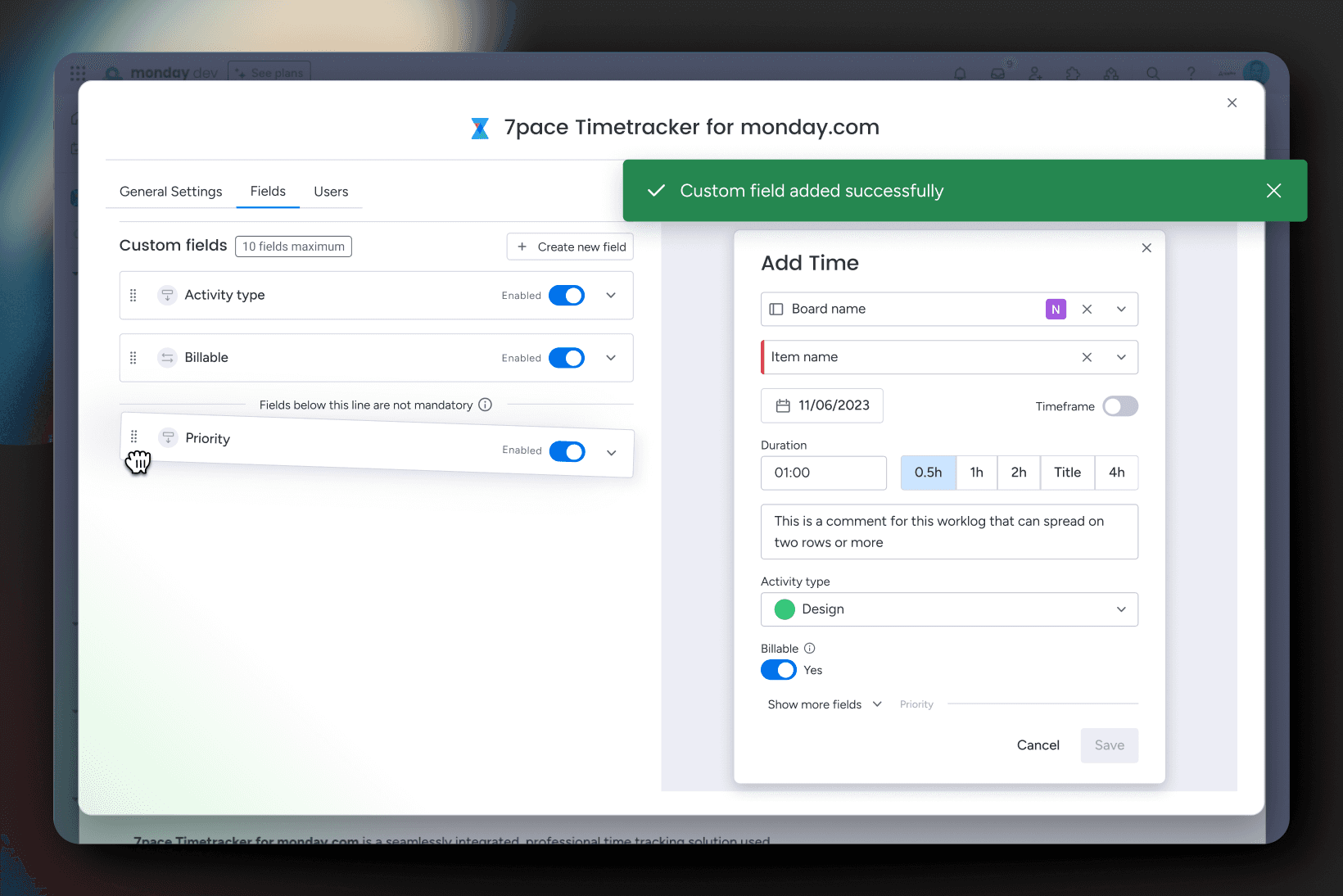Open help question mark in header
1343x896 pixels.
pos(1192,74)
